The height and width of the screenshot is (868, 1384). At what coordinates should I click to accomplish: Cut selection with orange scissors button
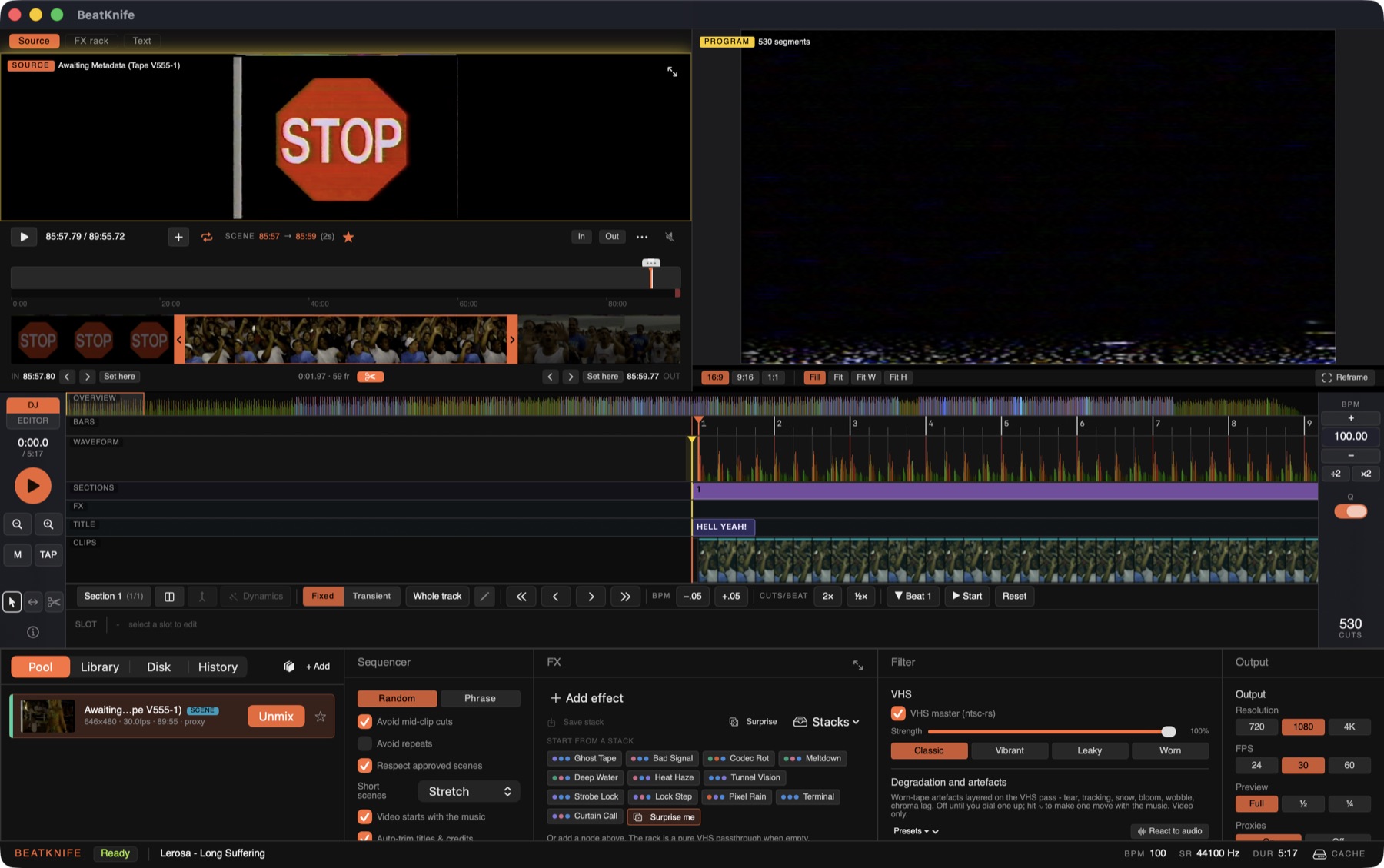point(370,377)
